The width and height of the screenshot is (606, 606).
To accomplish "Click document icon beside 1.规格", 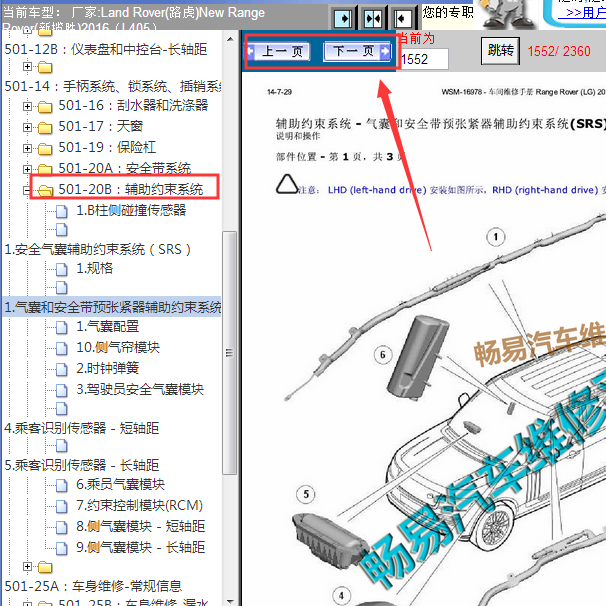I will point(61,269).
